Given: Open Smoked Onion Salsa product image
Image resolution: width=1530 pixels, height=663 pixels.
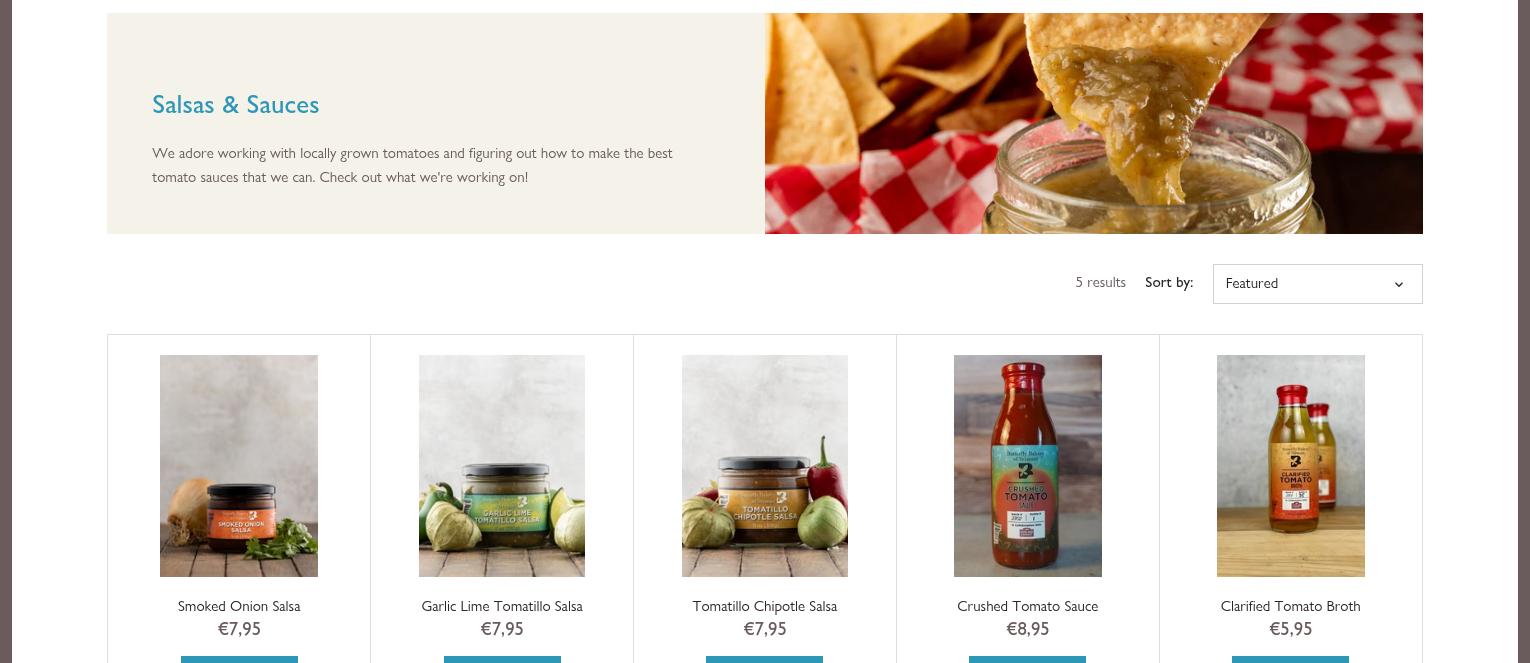Looking at the screenshot, I should (x=239, y=466).
